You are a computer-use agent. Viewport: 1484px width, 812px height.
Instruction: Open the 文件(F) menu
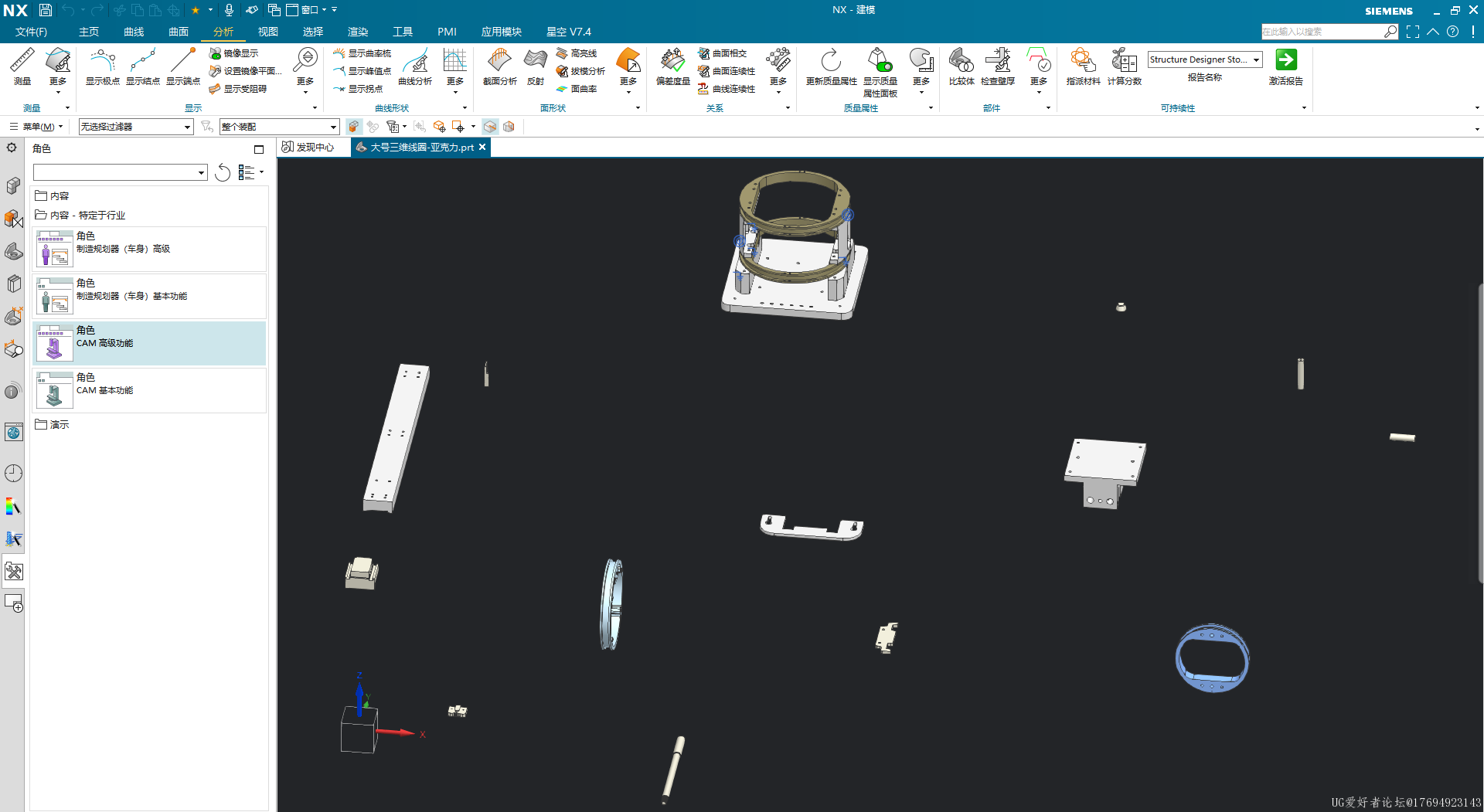[31, 32]
